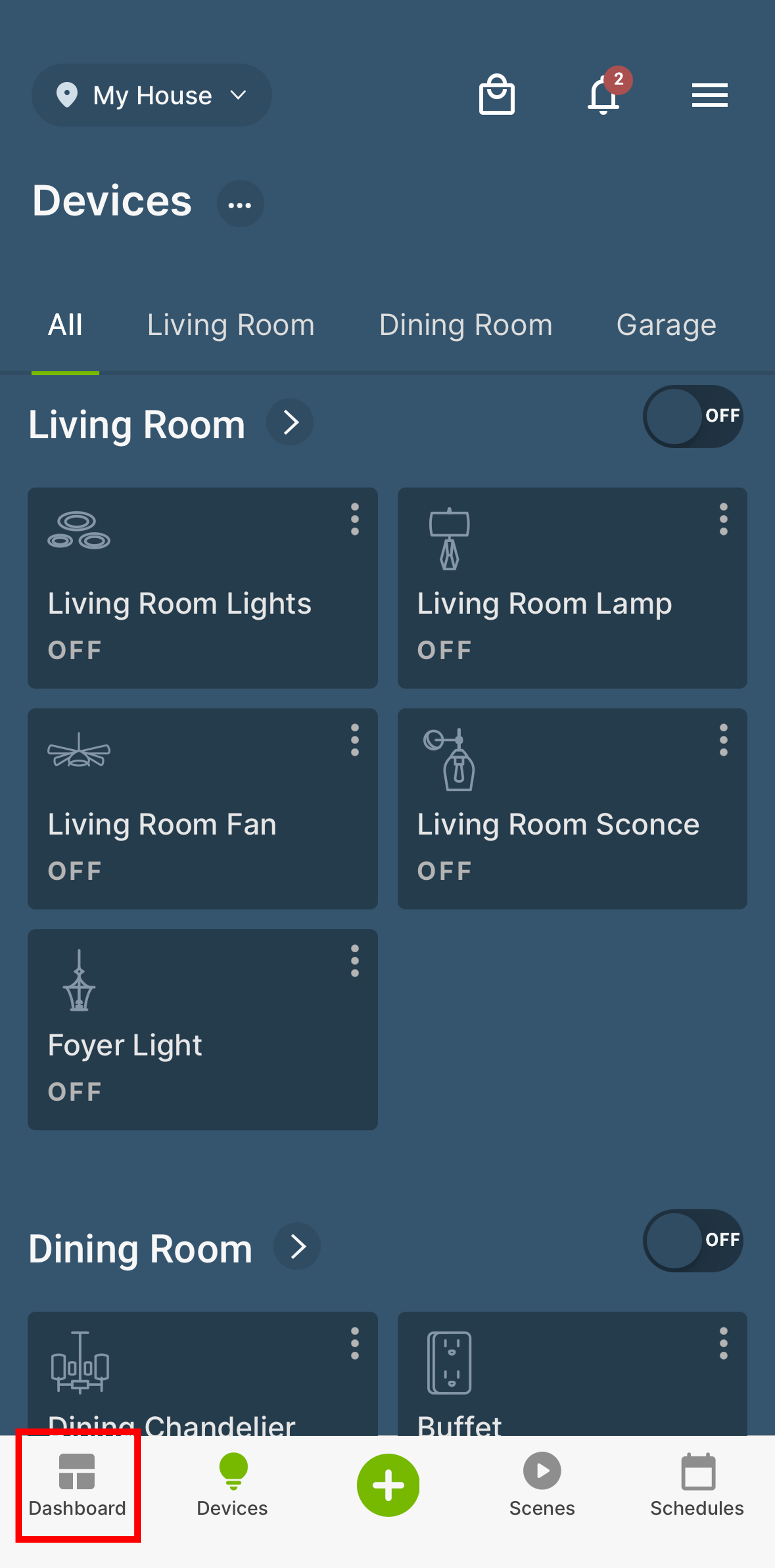Expand My House location dropdown
The image size is (775, 1568).
pyautogui.click(x=152, y=95)
